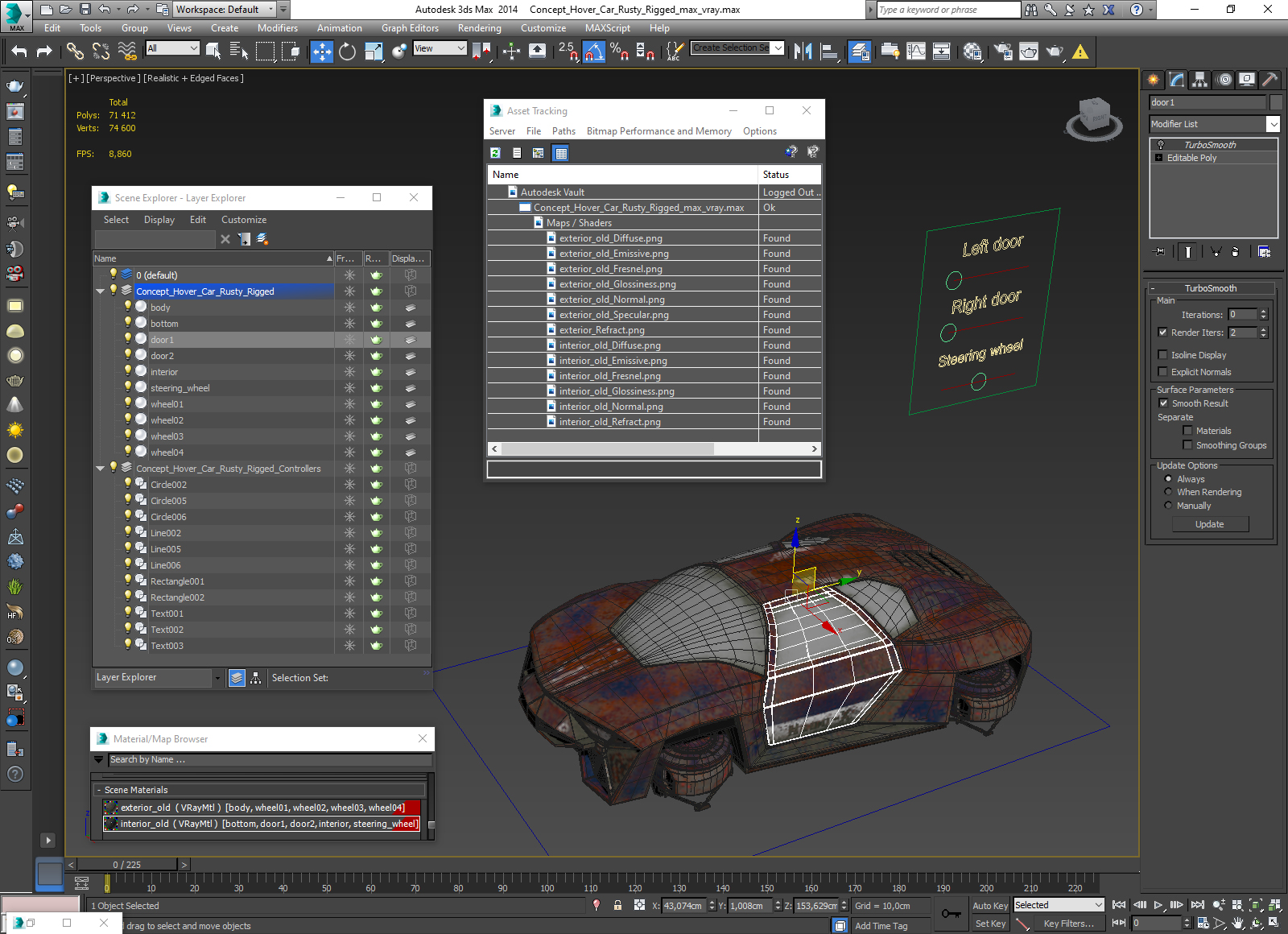Screen dimensions: 1288x934
Task: Click the Mirror tool icon
Action: (803, 52)
